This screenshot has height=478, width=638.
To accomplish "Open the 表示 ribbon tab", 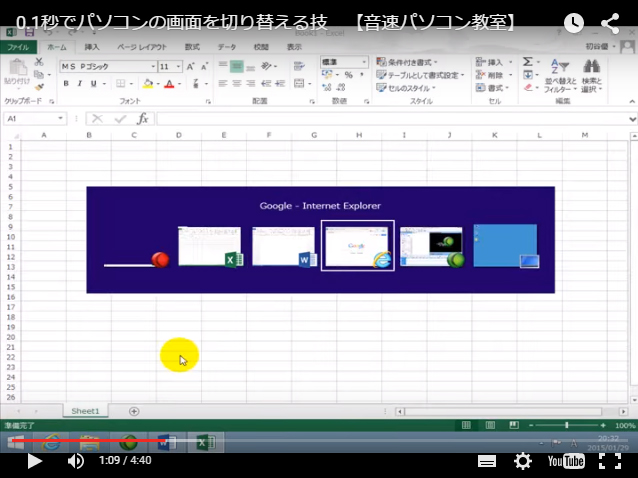I will tap(294, 47).
